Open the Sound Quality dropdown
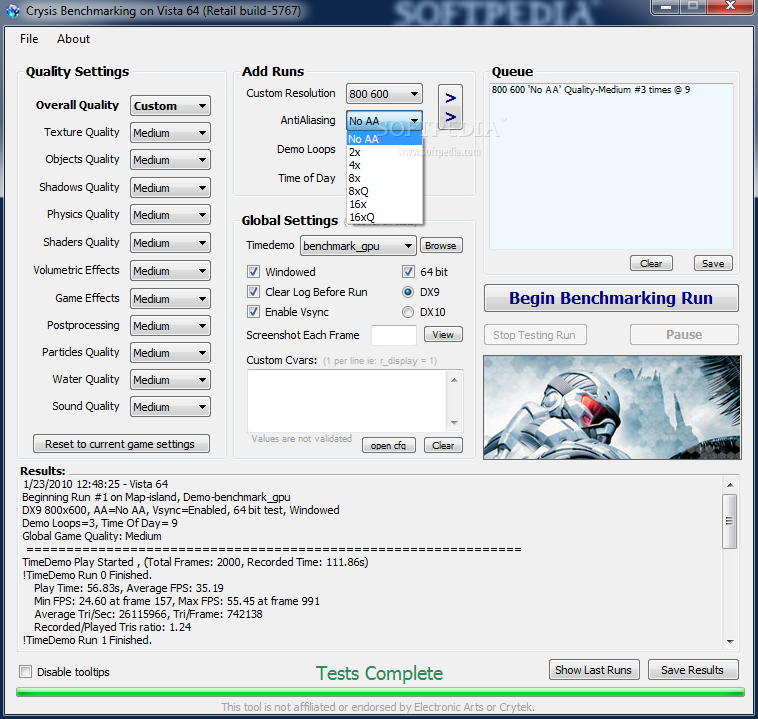Screen dimensions: 758x719 (x=170, y=407)
